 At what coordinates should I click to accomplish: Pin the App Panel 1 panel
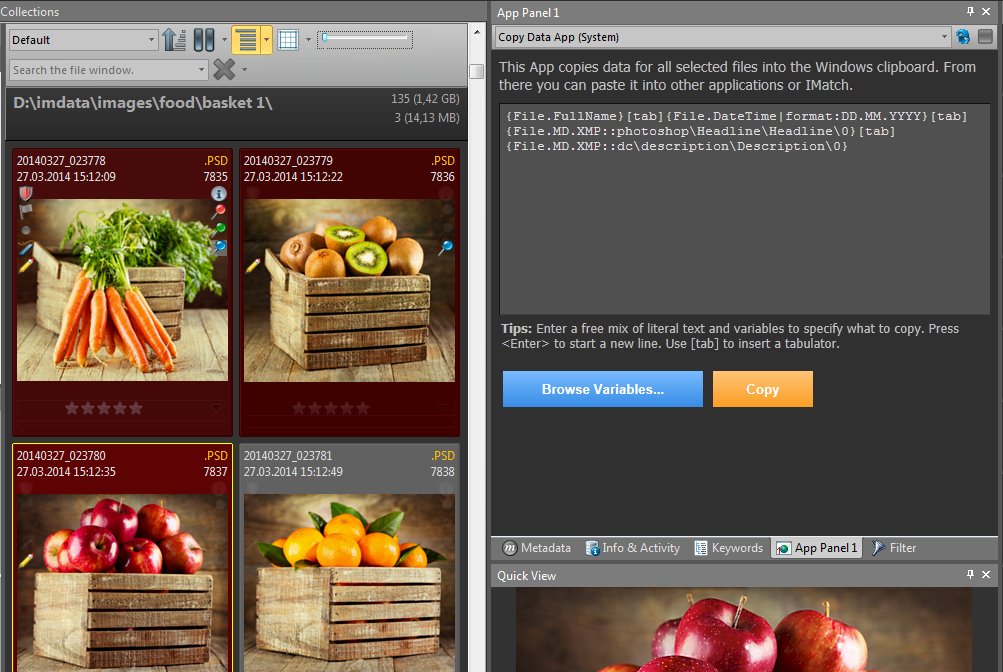click(x=970, y=12)
